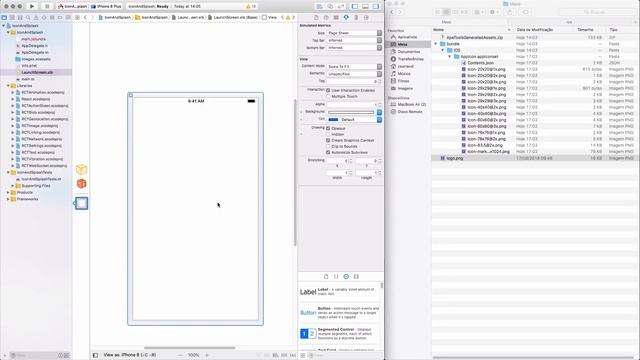This screenshot has height=360, width=640.
Task: Click the Finder back arrow button
Action: tap(392, 12)
